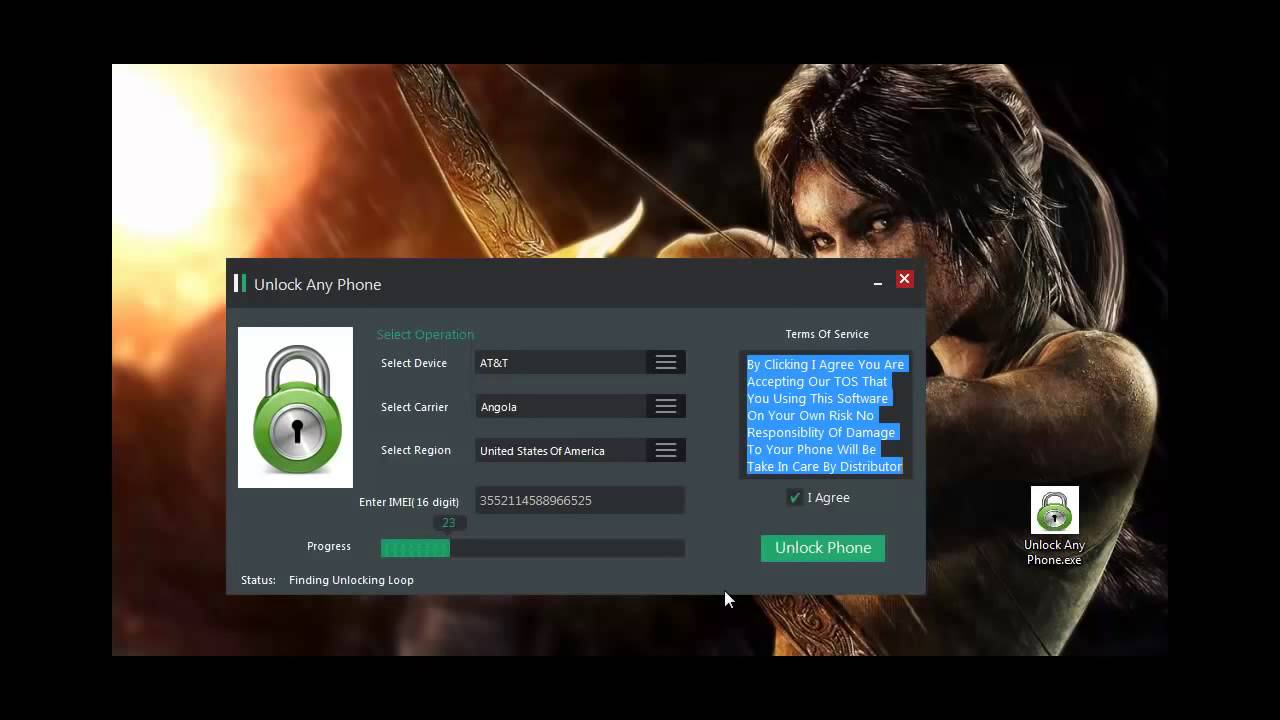
Task: Open the Unlock Any Phone.exe desktop icon
Action: (x=1054, y=525)
